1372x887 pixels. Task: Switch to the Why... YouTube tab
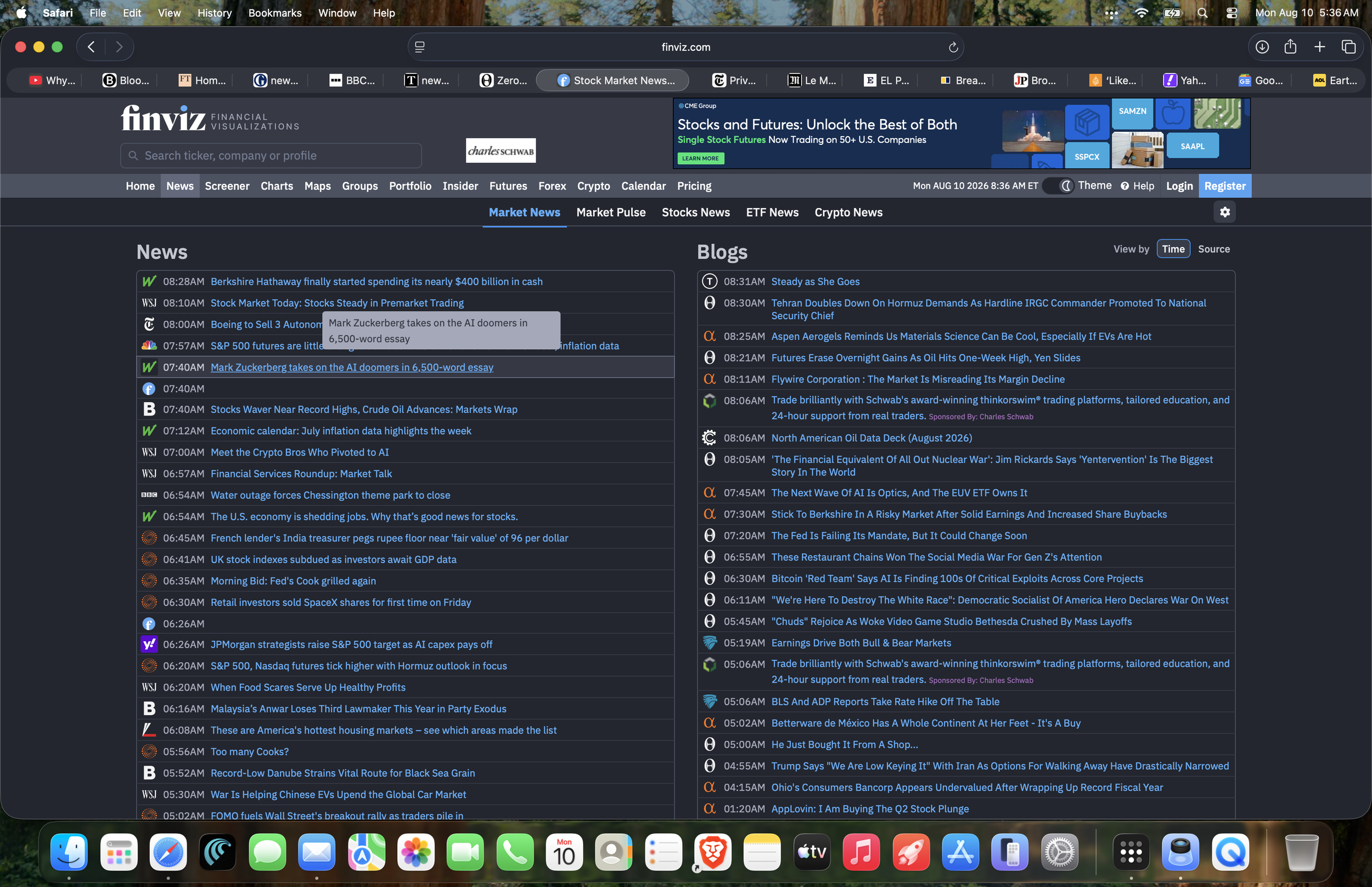52,81
